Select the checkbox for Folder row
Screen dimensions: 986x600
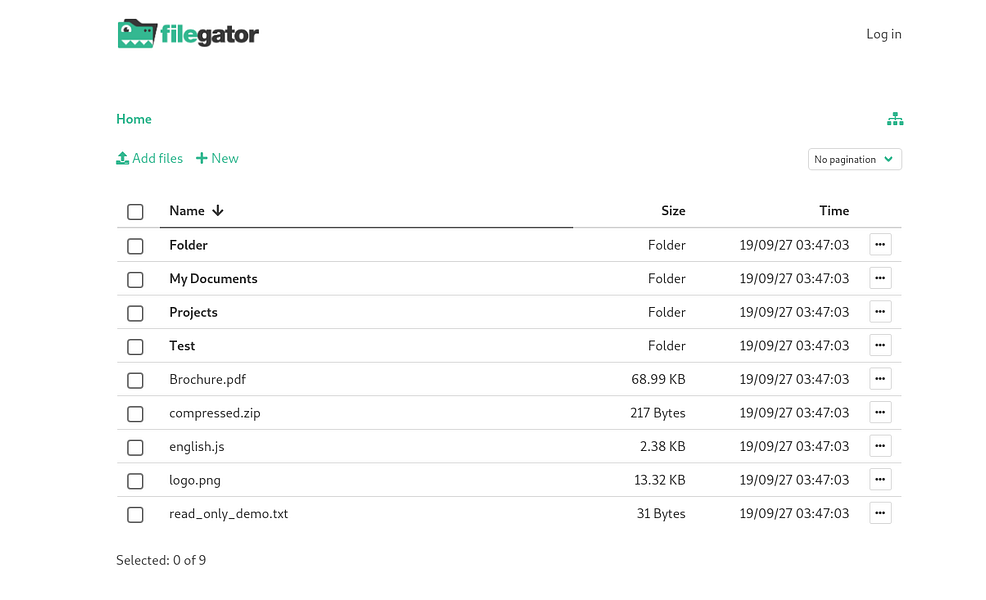click(135, 245)
